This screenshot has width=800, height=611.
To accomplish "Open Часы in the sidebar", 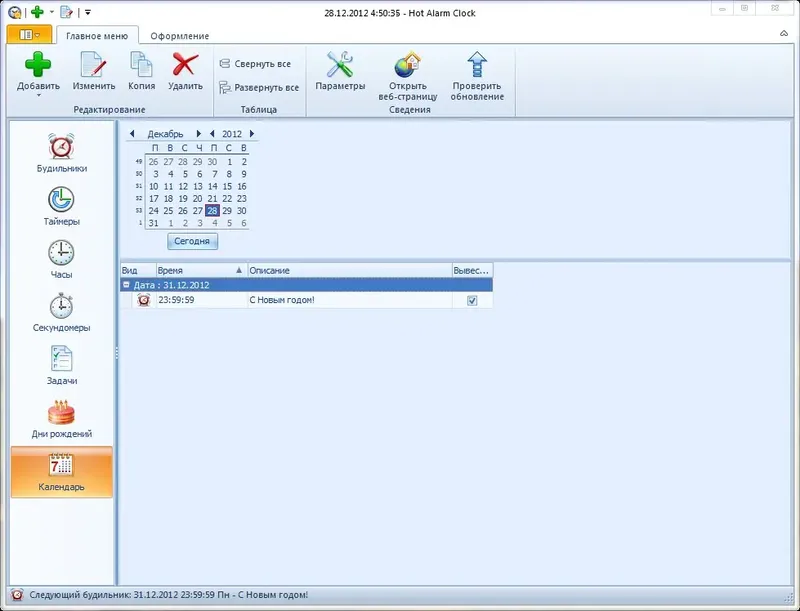I will click(61, 260).
